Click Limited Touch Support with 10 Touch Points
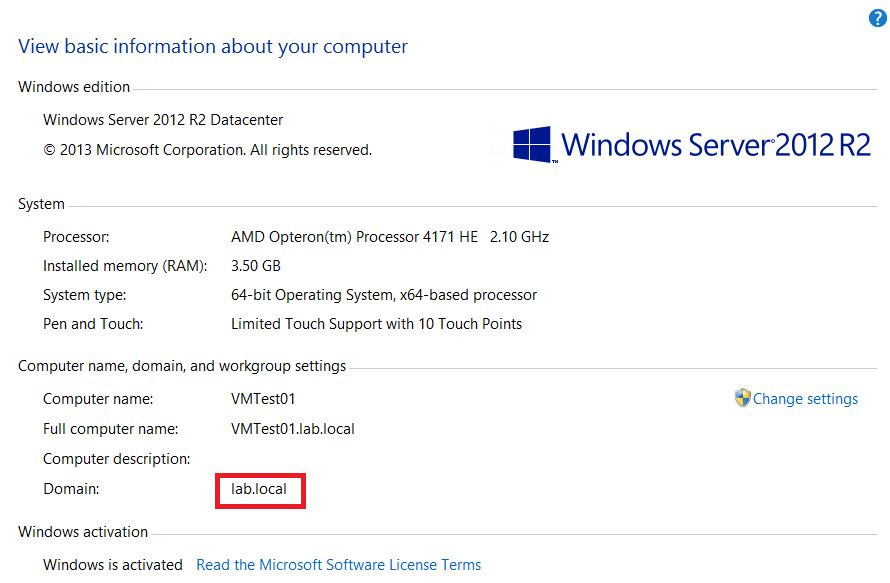 (376, 324)
